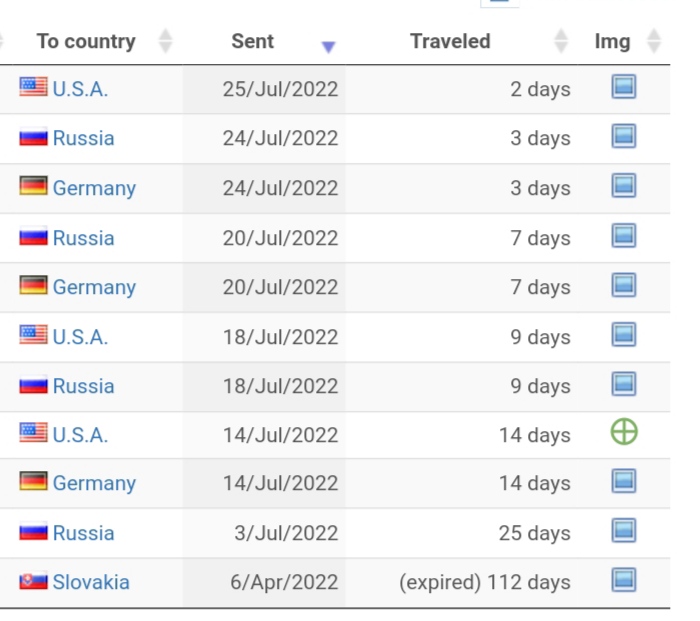Image resolution: width=700 pixels, height=621 pixels.
Task: Click green plus icon in U.S.A. 14/Jul/2022 row
Action: pos(624,433)
